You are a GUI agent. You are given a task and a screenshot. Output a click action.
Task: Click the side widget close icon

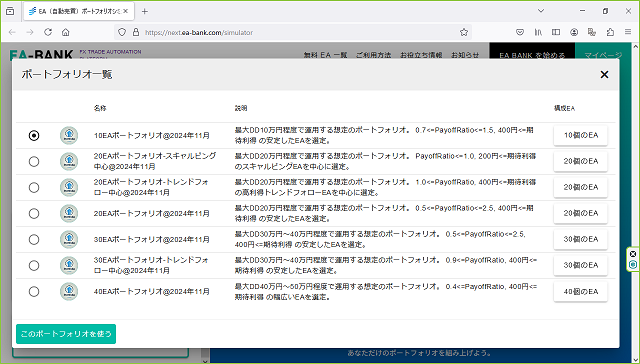(633, 254)
